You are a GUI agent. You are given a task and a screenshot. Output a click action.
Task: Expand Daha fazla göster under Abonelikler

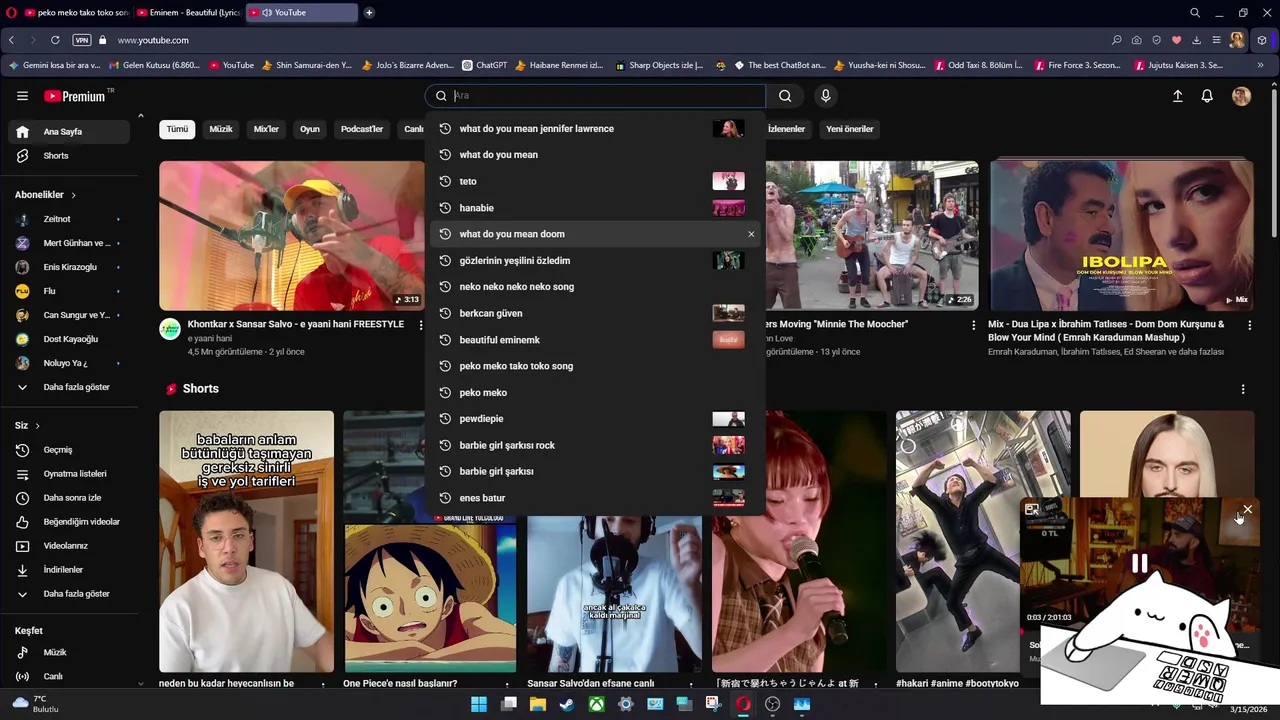[x=69, y=387]
